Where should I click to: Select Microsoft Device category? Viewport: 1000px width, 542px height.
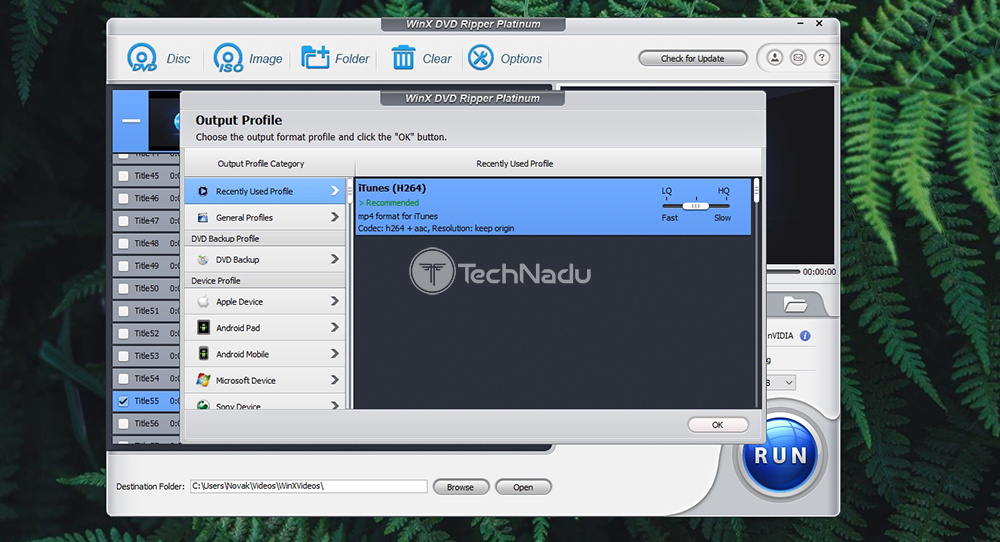pos(265,380)
